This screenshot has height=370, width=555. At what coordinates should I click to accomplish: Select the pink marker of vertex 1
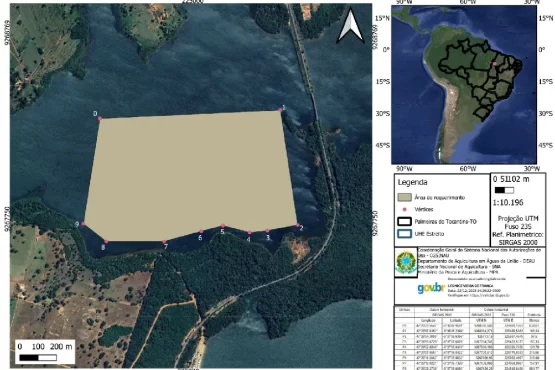point(281,110)
